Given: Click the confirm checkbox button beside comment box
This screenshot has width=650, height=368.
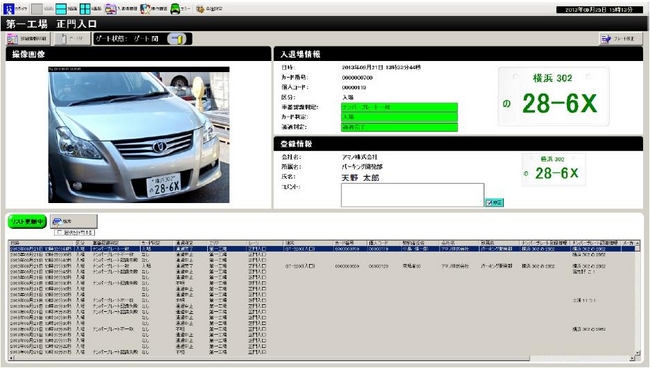Looking at the screenshot, I should (x=495, y=202).
